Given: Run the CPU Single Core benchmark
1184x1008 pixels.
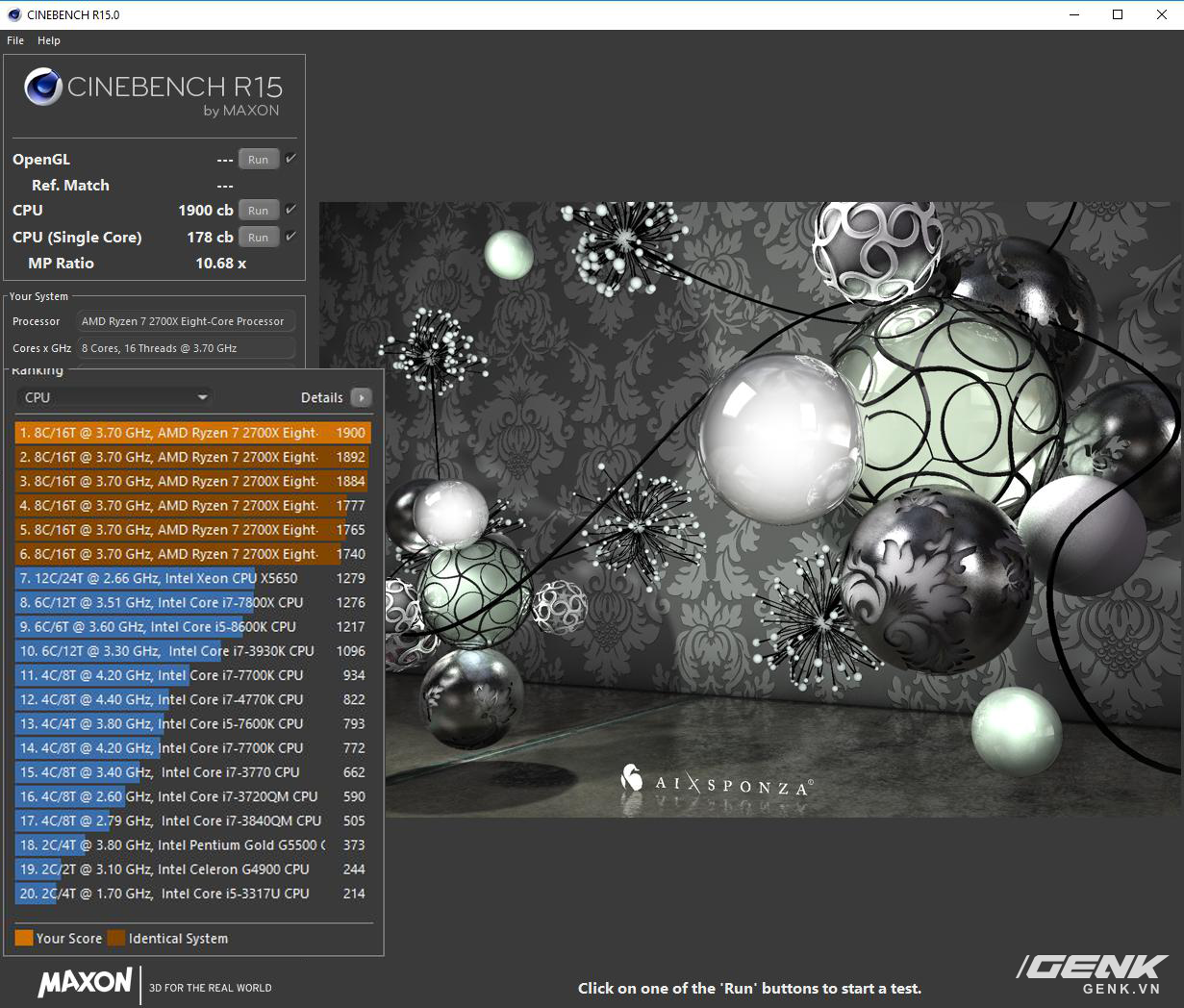Looking at the screenshot, I should tap(258, 238).
